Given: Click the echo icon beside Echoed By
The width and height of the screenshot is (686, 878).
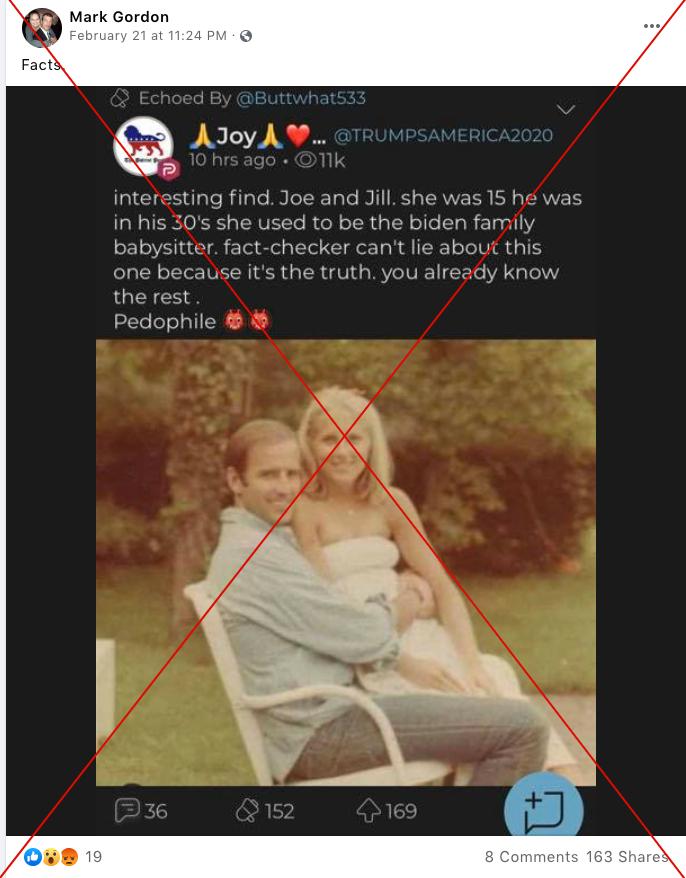Looking at the screenshot, I should coord(120,99).
